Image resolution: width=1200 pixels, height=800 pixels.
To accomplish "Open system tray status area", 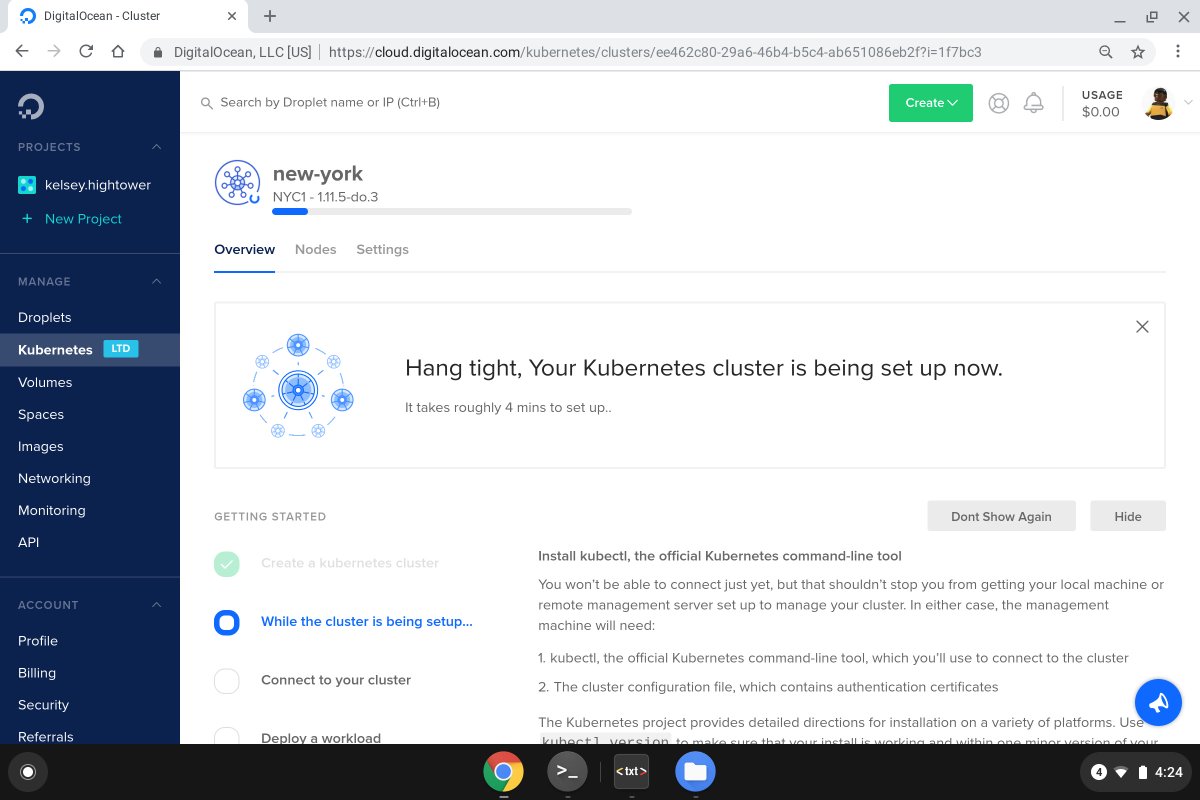I will (x=1136, y=772).
